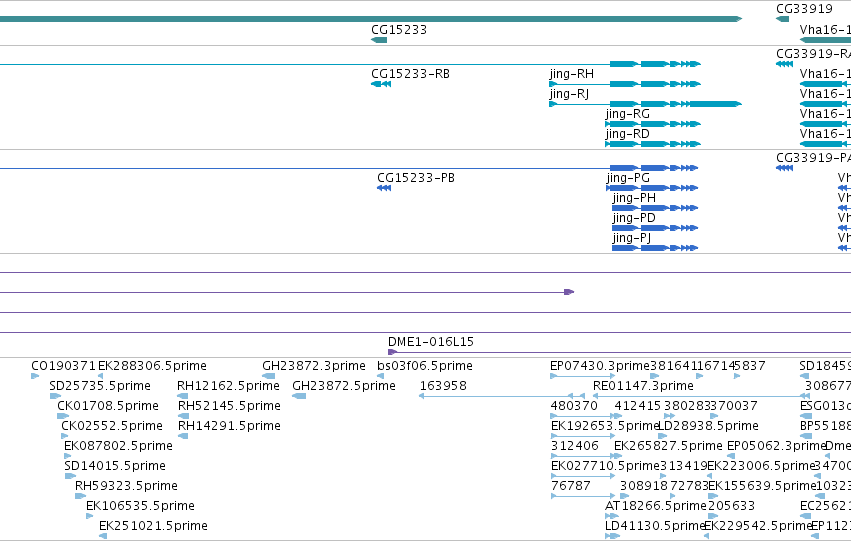The height and width of the screenshot is (541, 851).
Task: Click the EK155639.5prime EST label
Action: coord(760,486)
